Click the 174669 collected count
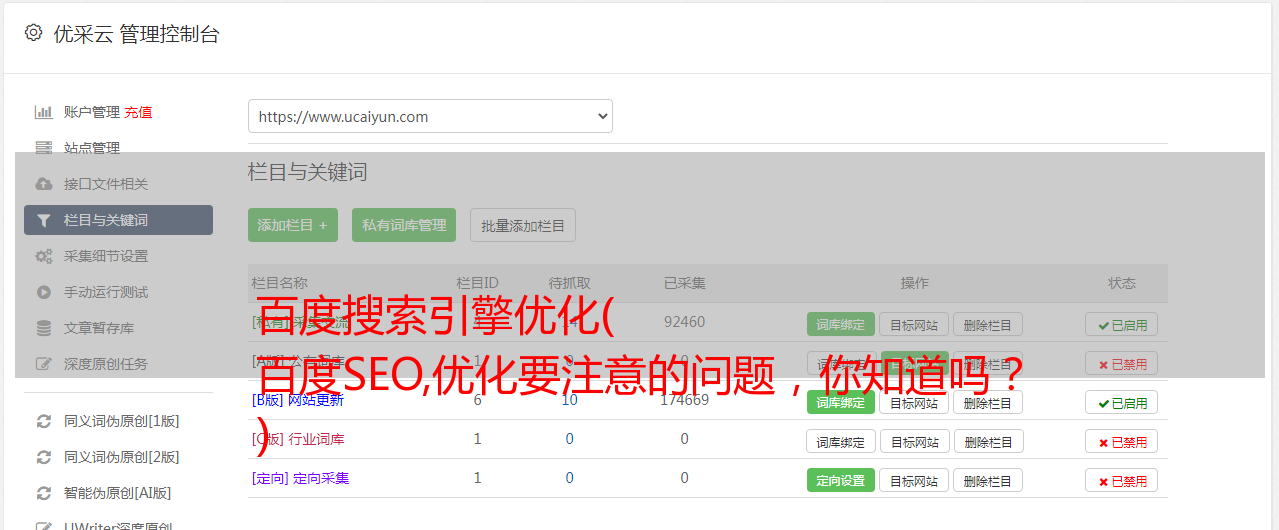1279x530 pixels. tap(684, 400)
